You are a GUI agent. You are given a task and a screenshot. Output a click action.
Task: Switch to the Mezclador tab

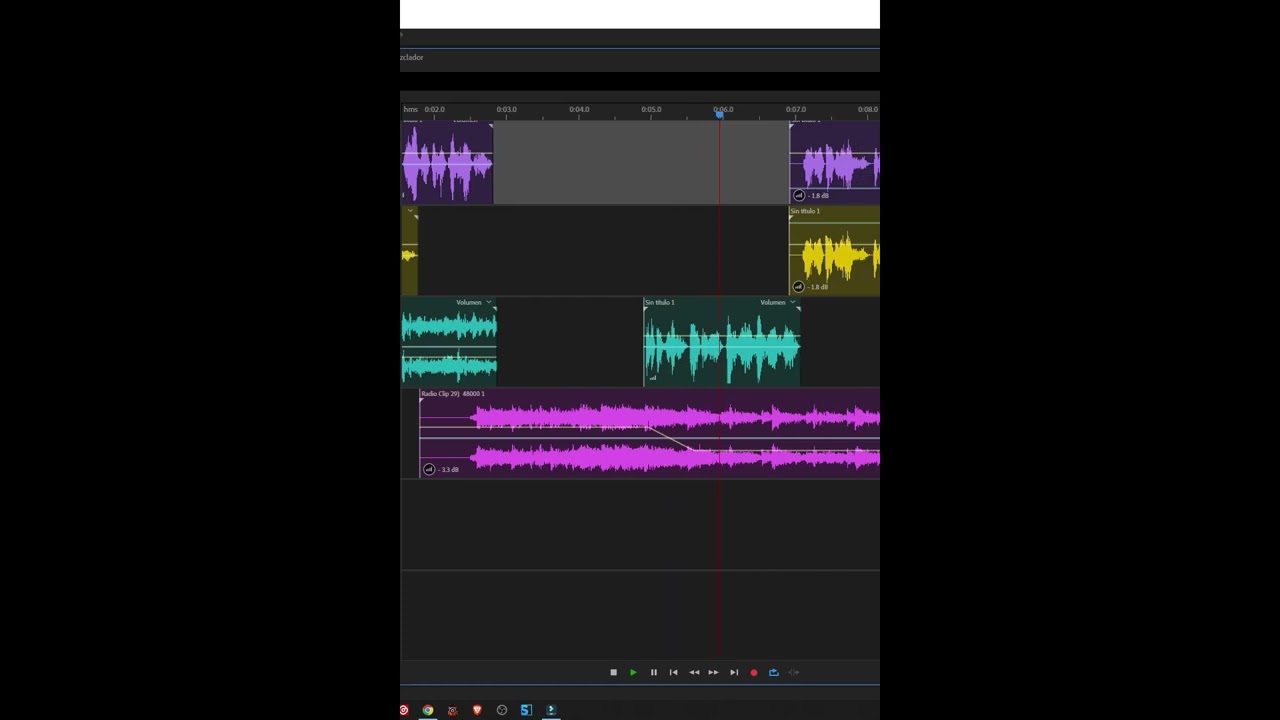tap(412, 57)
